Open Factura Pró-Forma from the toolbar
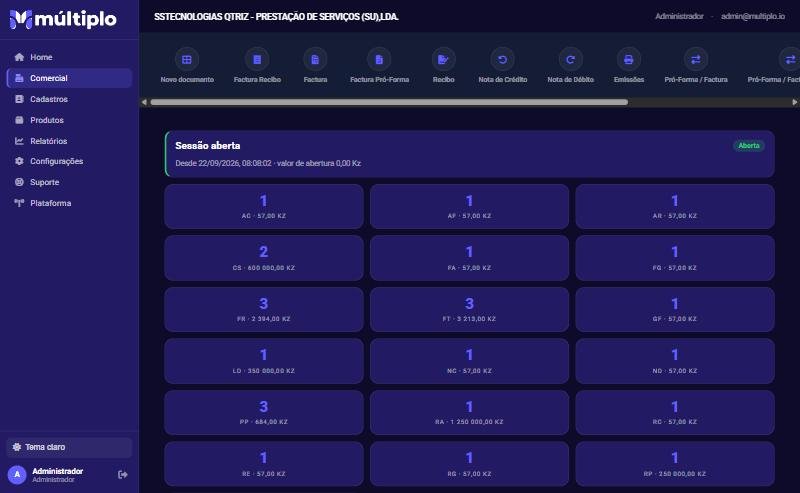 click(x=379, y=60)
